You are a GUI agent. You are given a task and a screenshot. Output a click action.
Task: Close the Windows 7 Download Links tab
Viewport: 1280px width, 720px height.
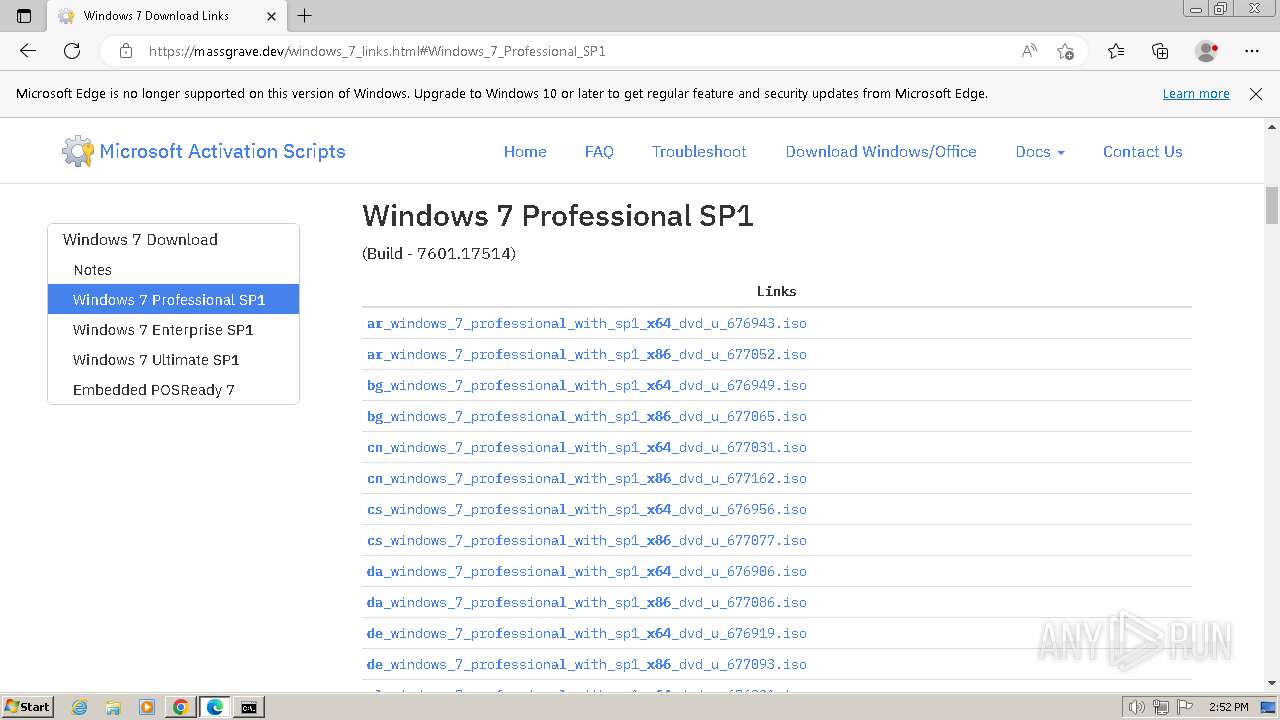point(272,16)
